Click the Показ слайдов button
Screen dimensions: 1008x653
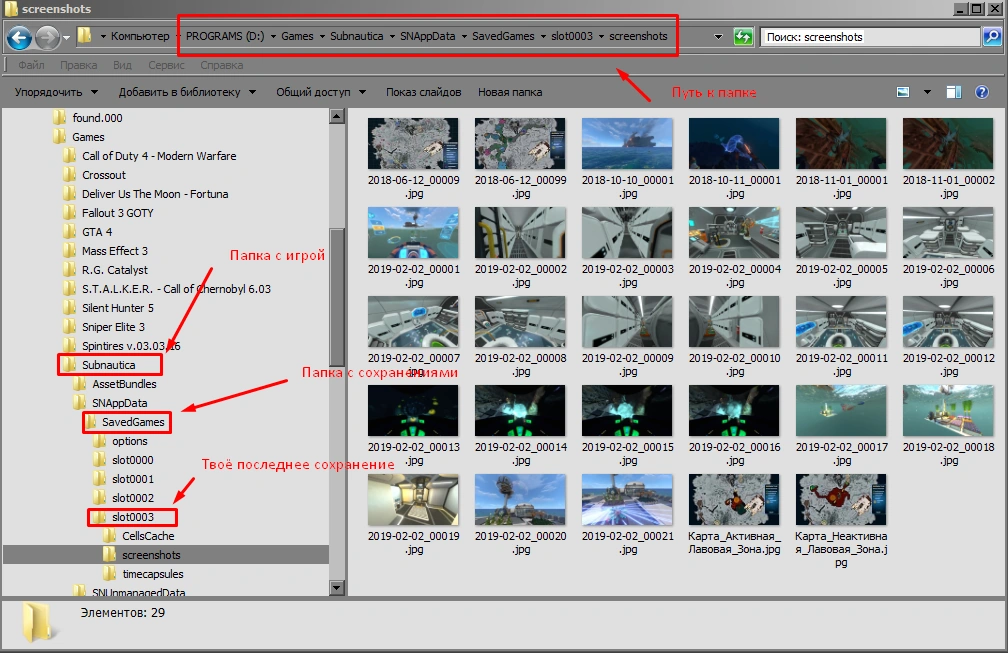tap(424, 92)
